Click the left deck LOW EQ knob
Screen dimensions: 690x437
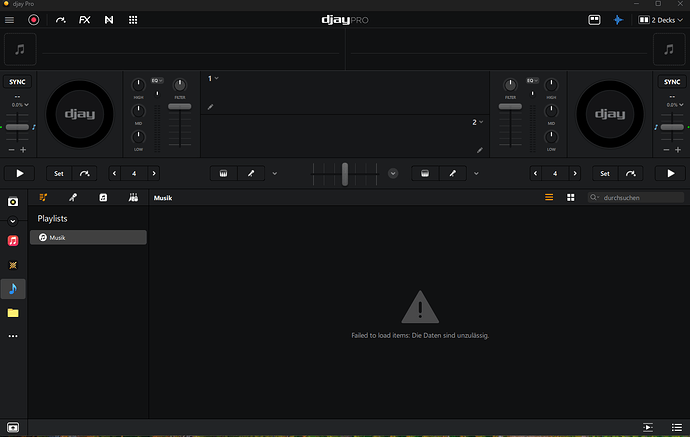138,137
